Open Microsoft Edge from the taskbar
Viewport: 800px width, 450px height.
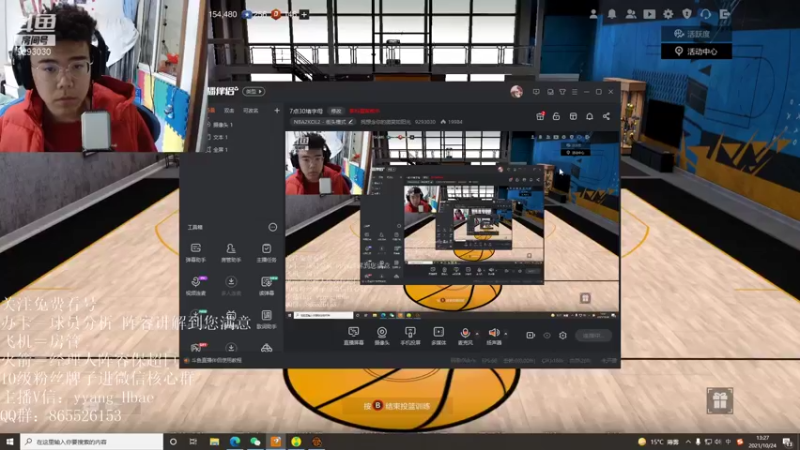click(235, 441)
